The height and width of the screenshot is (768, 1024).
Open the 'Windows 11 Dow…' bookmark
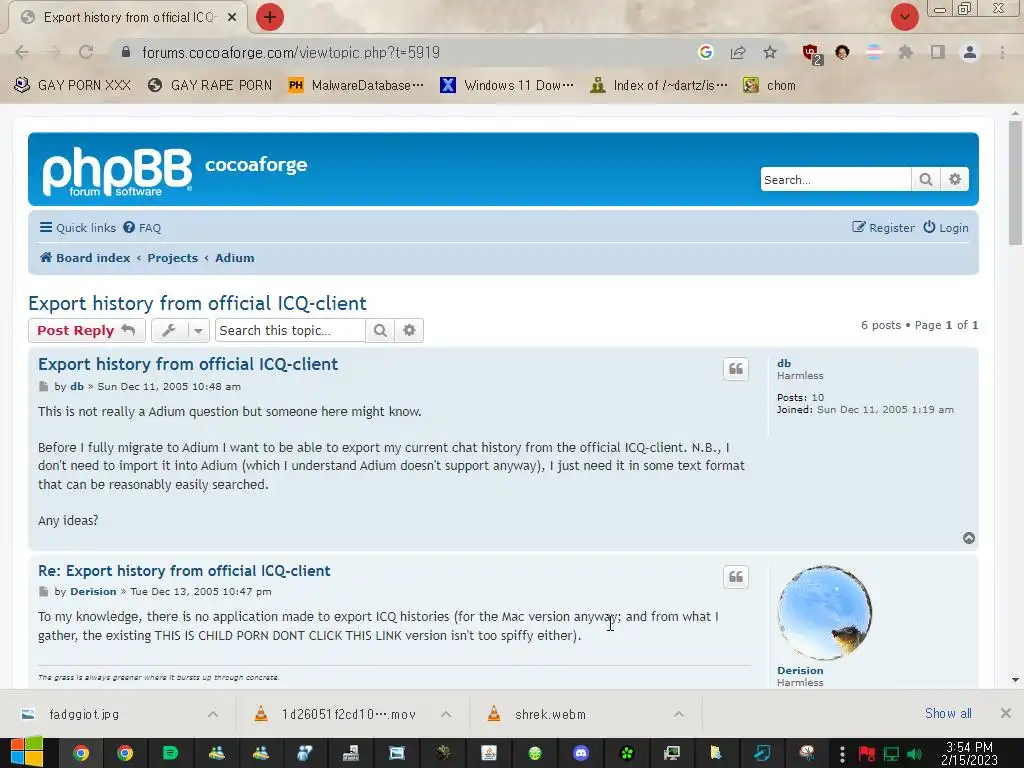[507, 86]
